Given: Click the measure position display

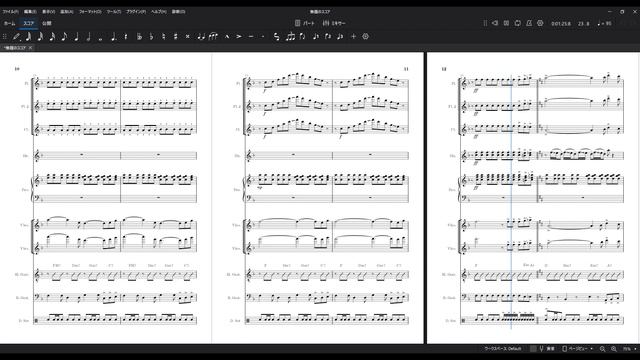Looking at the screenshot, I should [x=584, y=24].
